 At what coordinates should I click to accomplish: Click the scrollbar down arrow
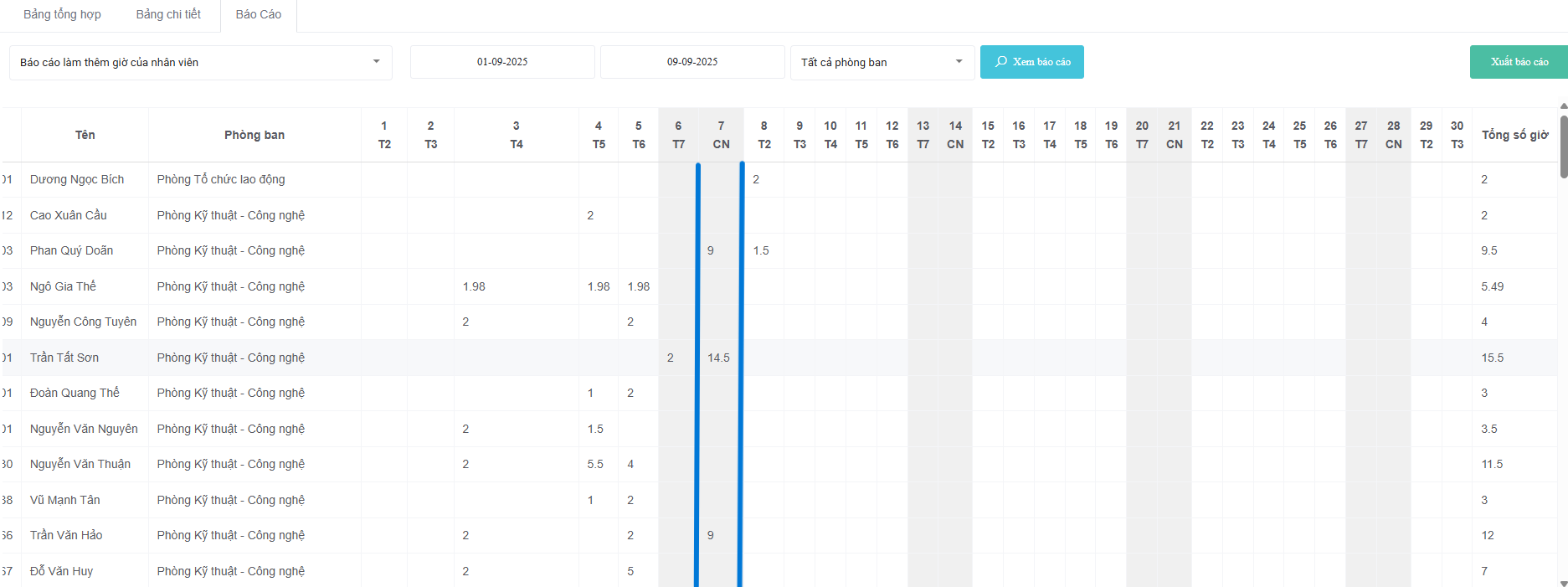coord(1563,582)
